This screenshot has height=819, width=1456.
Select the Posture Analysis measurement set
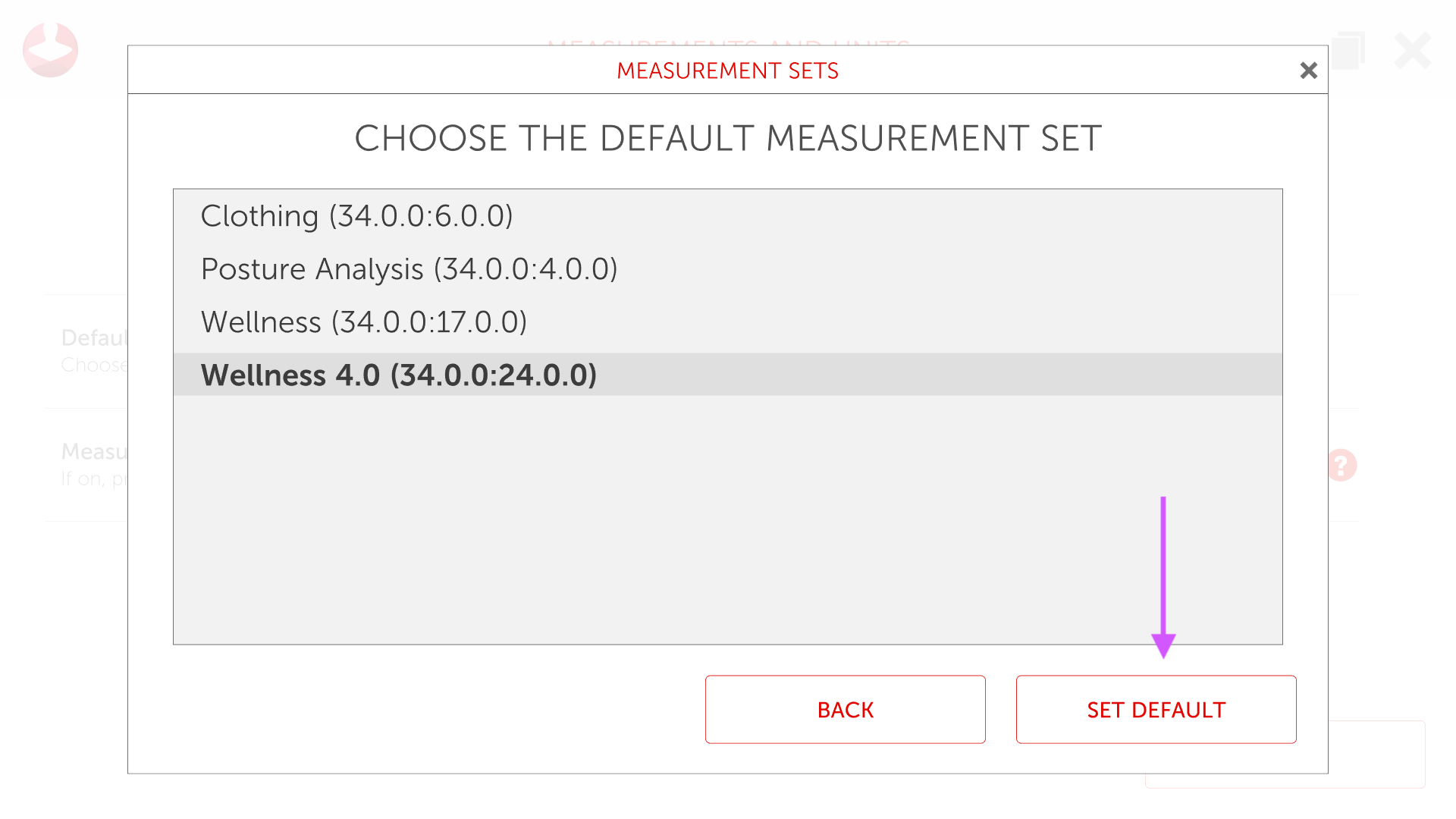coord(409,269)
